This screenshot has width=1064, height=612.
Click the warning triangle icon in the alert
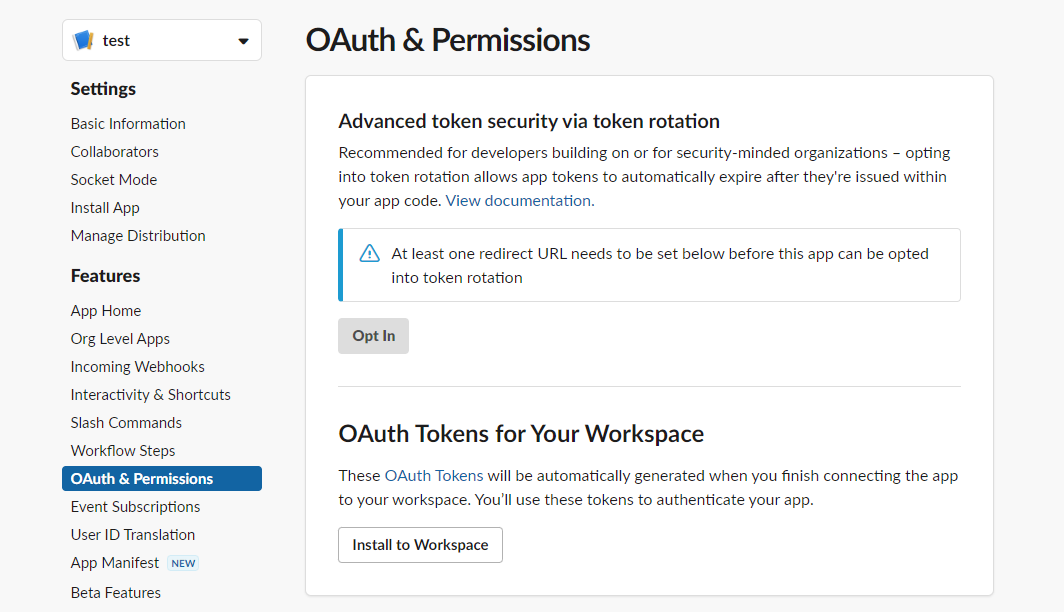[x=369, y=253]
